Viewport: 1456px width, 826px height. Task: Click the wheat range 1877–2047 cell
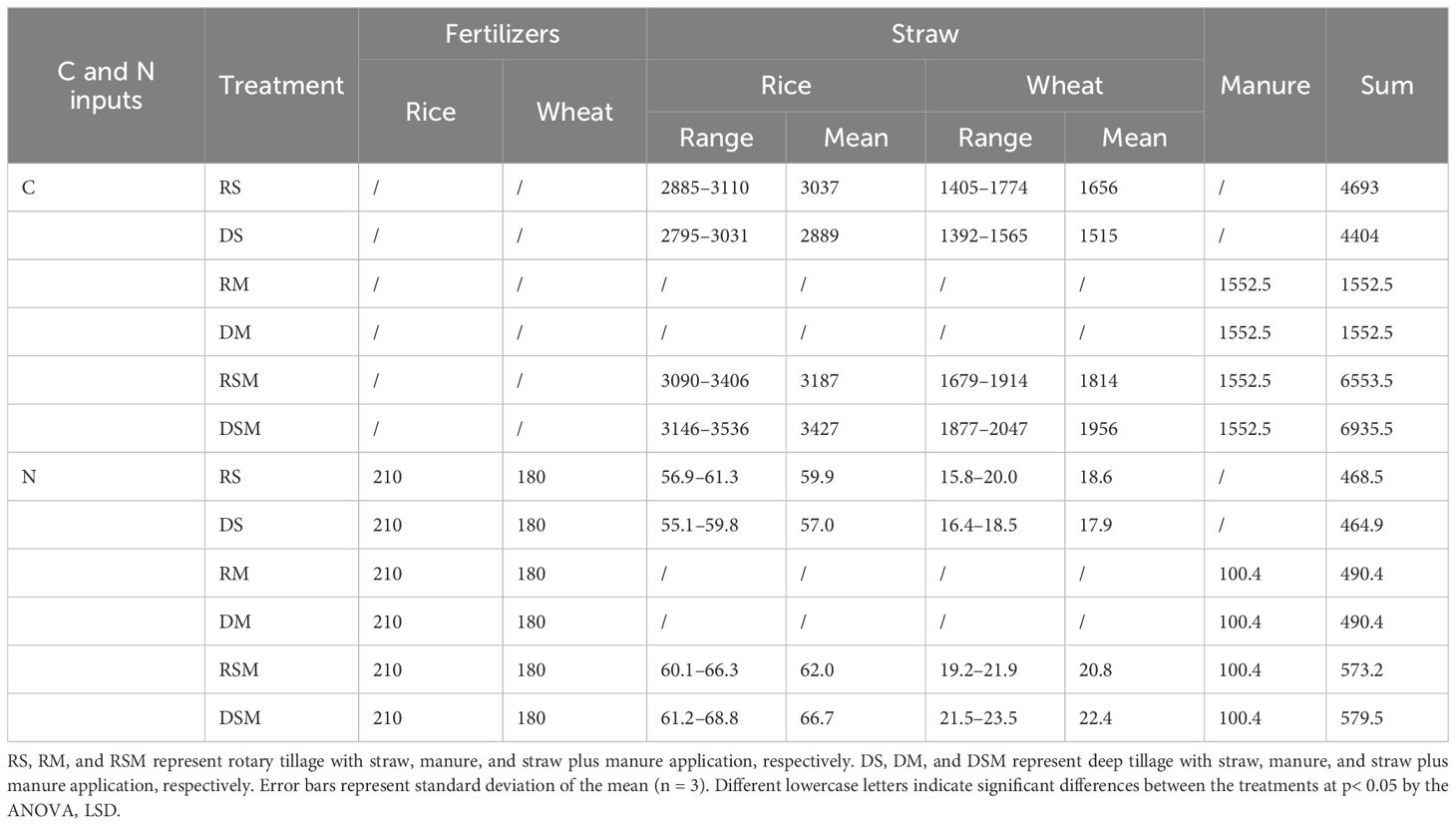(982, 429)
